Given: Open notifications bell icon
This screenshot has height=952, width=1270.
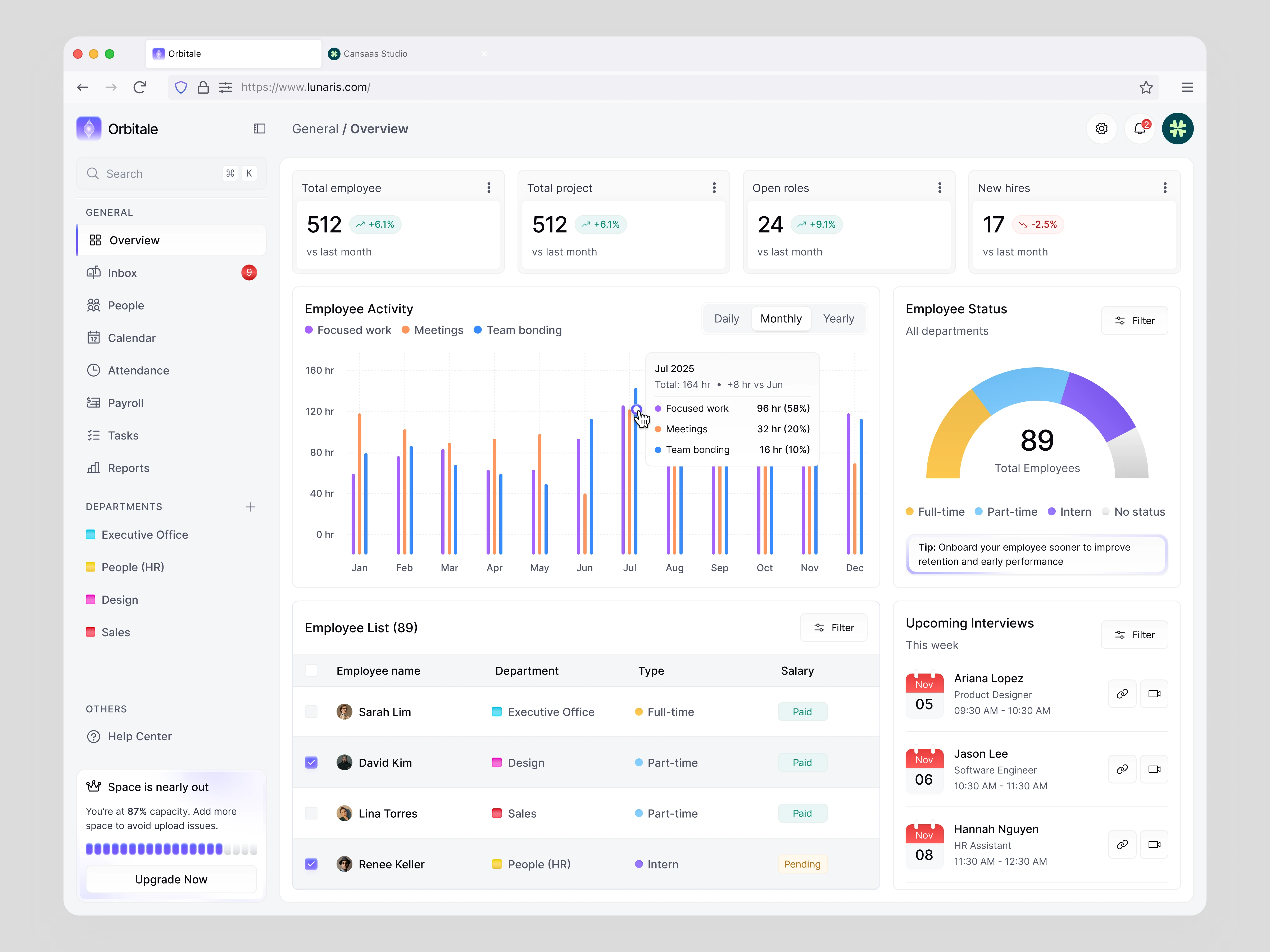Looking at the screenshot, I should click(1140, 129).
